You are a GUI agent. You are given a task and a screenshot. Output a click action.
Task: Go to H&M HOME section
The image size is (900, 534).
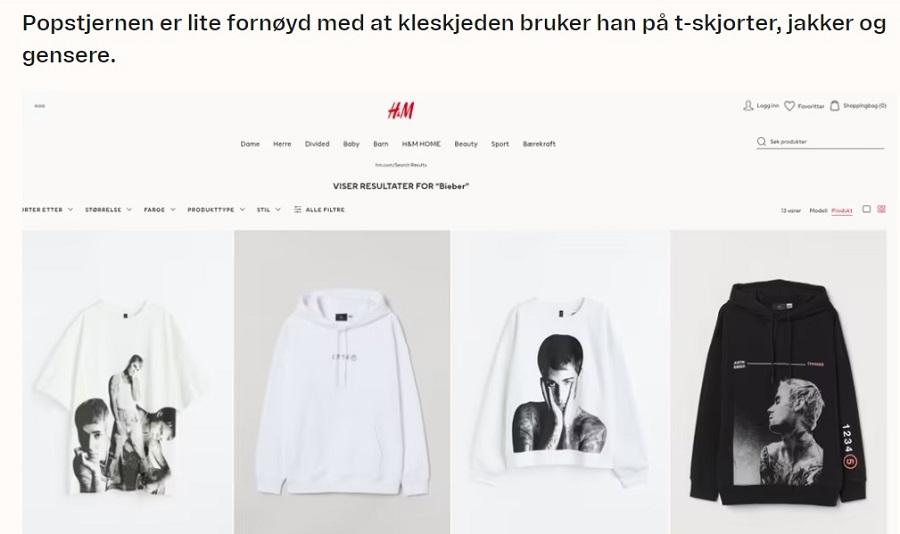pos(421,144)
